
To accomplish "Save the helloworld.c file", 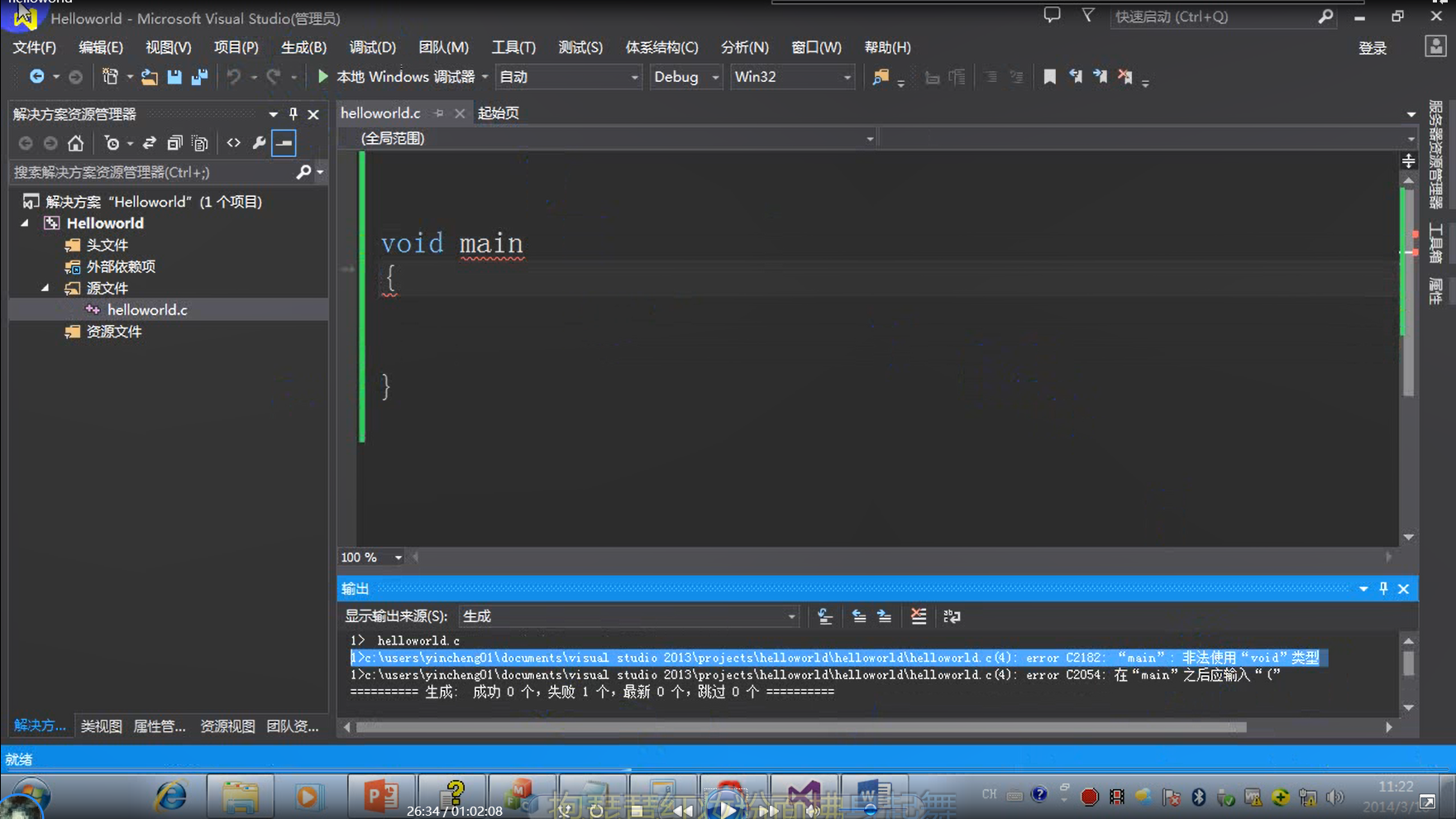I will tap(174, 77).
